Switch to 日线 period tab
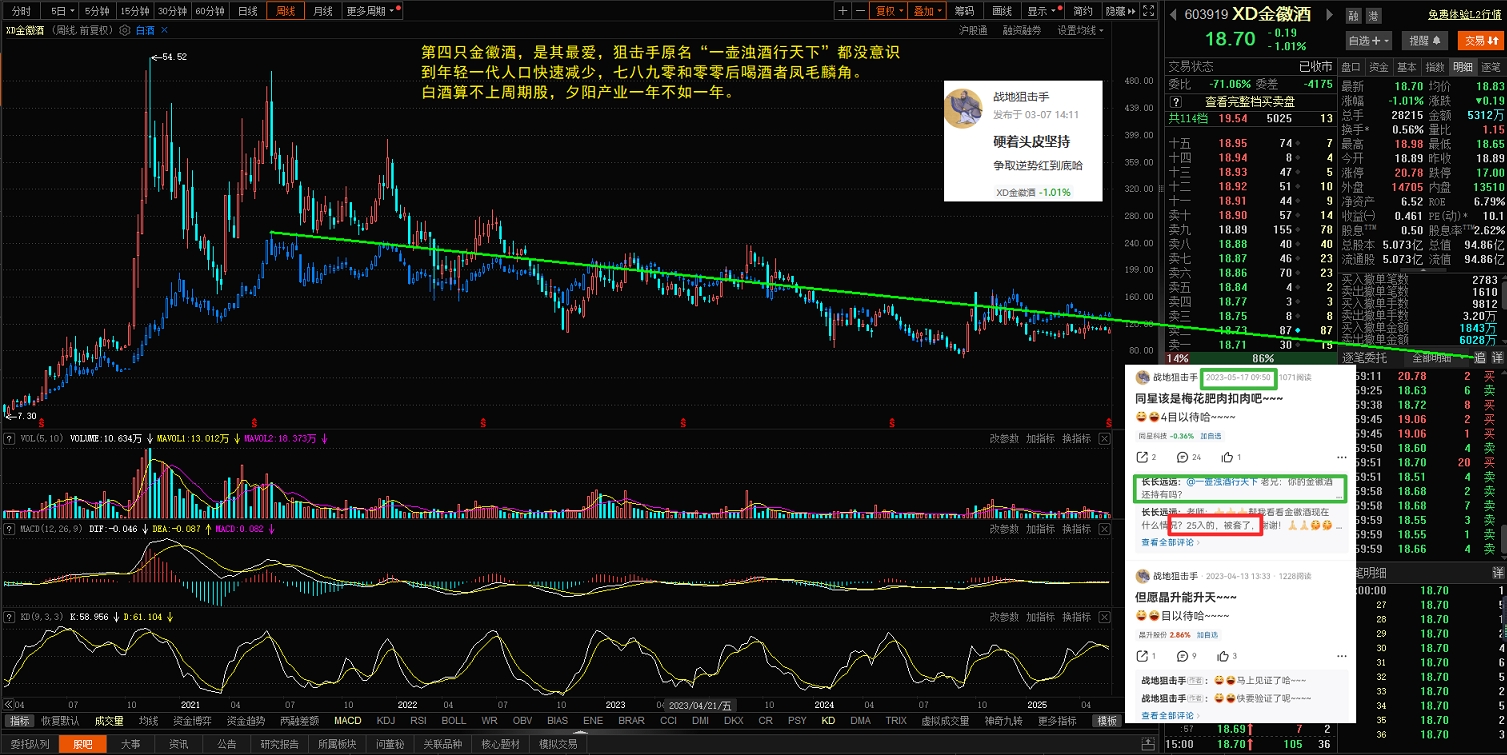The width and height of the screenshot is (1507, 755). tap(246, 11)
